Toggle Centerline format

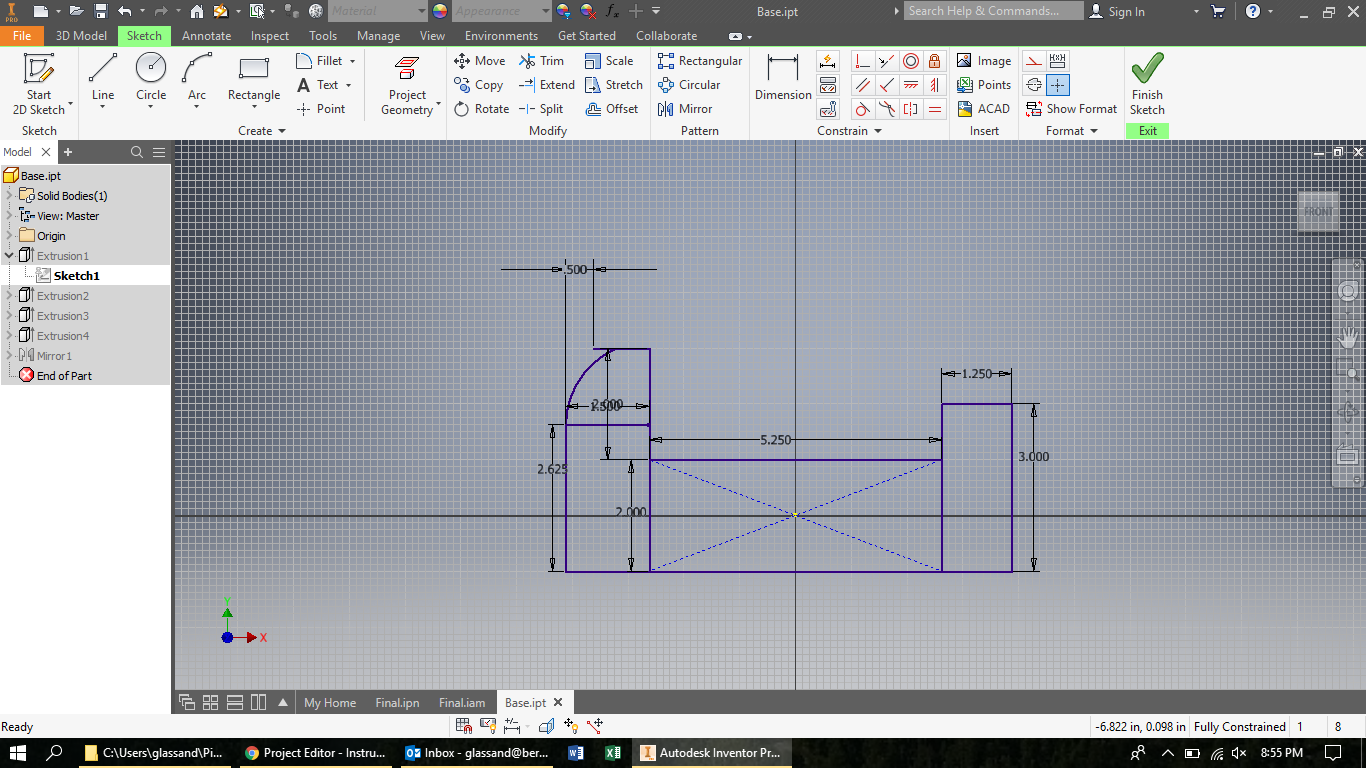tap(1034, 85)
